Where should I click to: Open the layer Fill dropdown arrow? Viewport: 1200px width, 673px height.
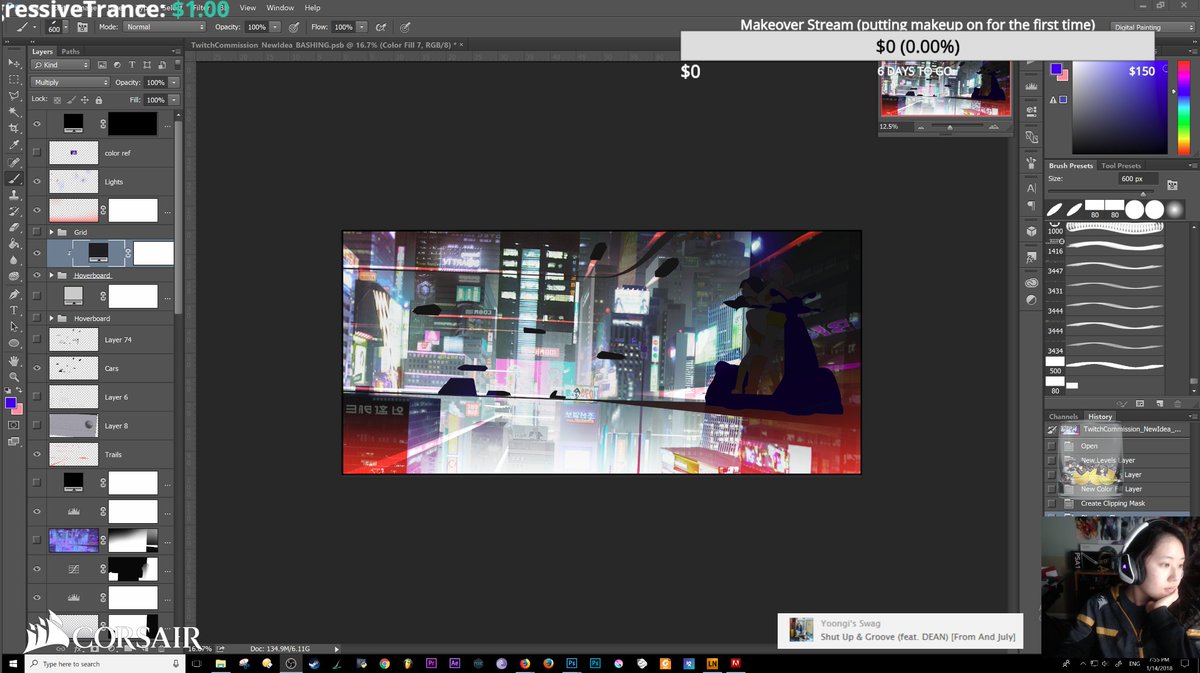[x=174, y=100]
